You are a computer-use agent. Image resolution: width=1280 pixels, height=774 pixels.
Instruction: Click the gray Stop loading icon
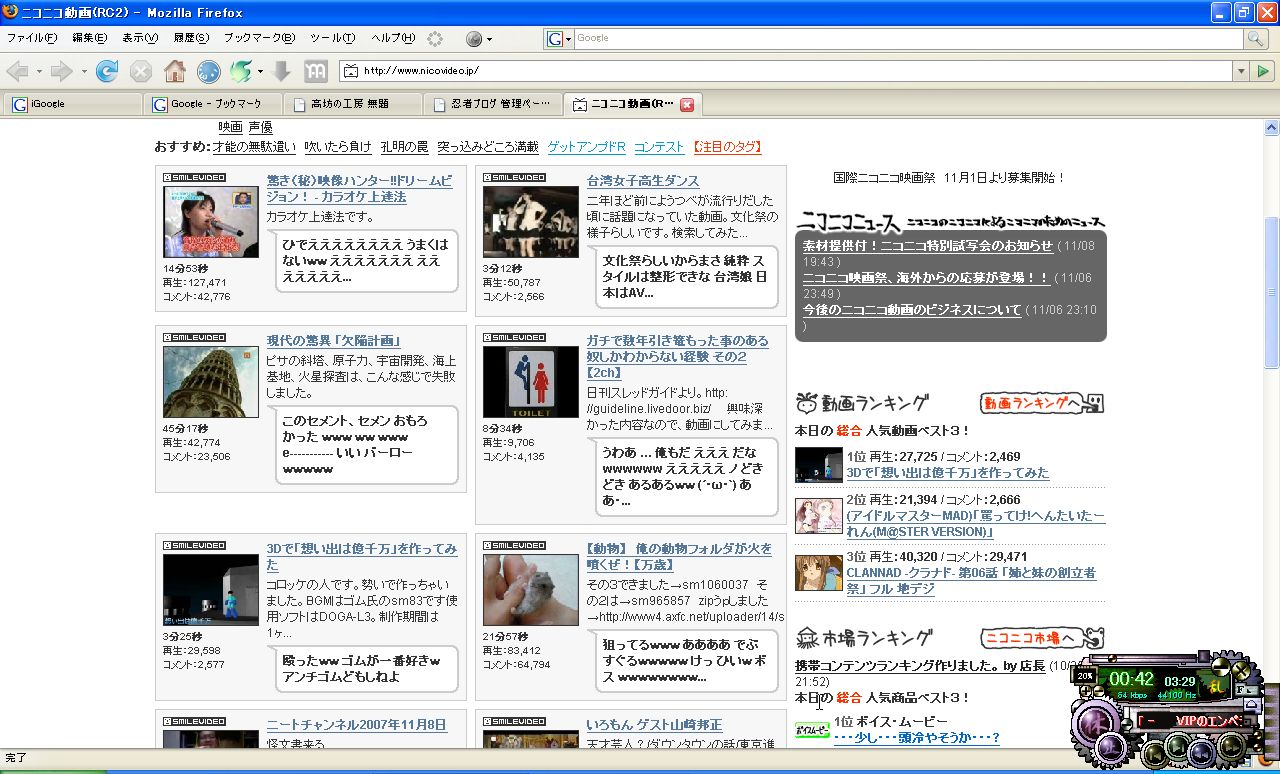click(x=141, y=71)
